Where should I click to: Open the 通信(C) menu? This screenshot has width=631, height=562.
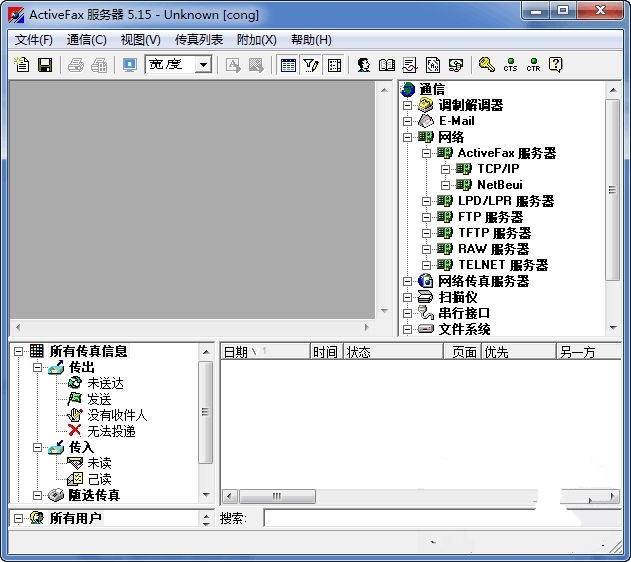coord(87,40)
